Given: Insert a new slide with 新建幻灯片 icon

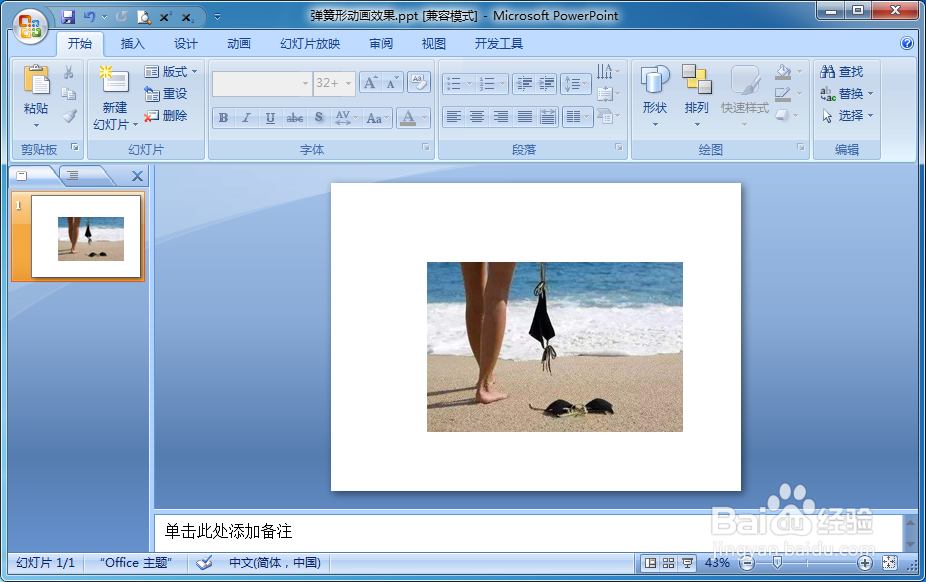Looking at the screenshot, I should (115, 80).
